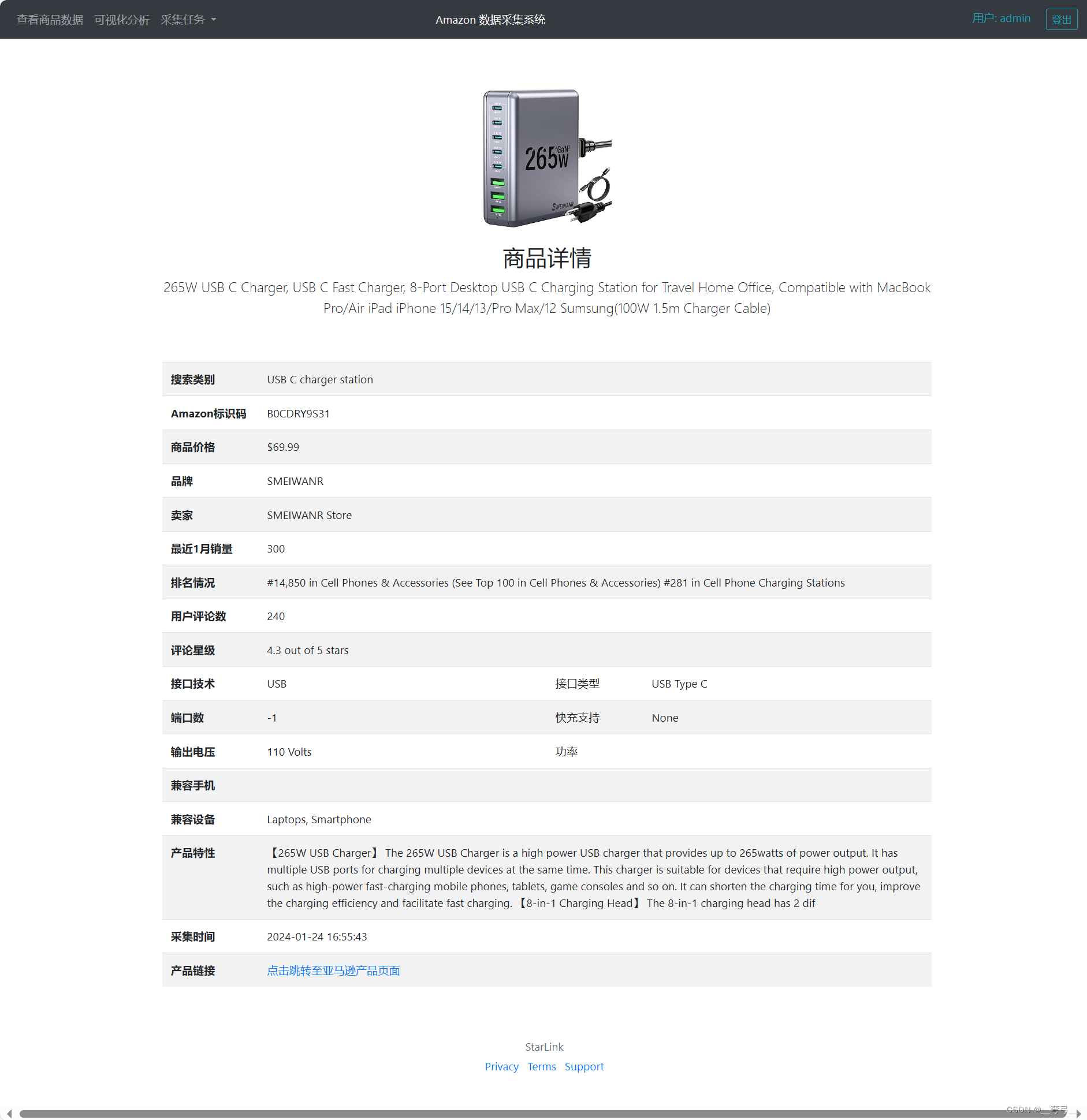Open the Privacy footer link

tap(501, 1066)
